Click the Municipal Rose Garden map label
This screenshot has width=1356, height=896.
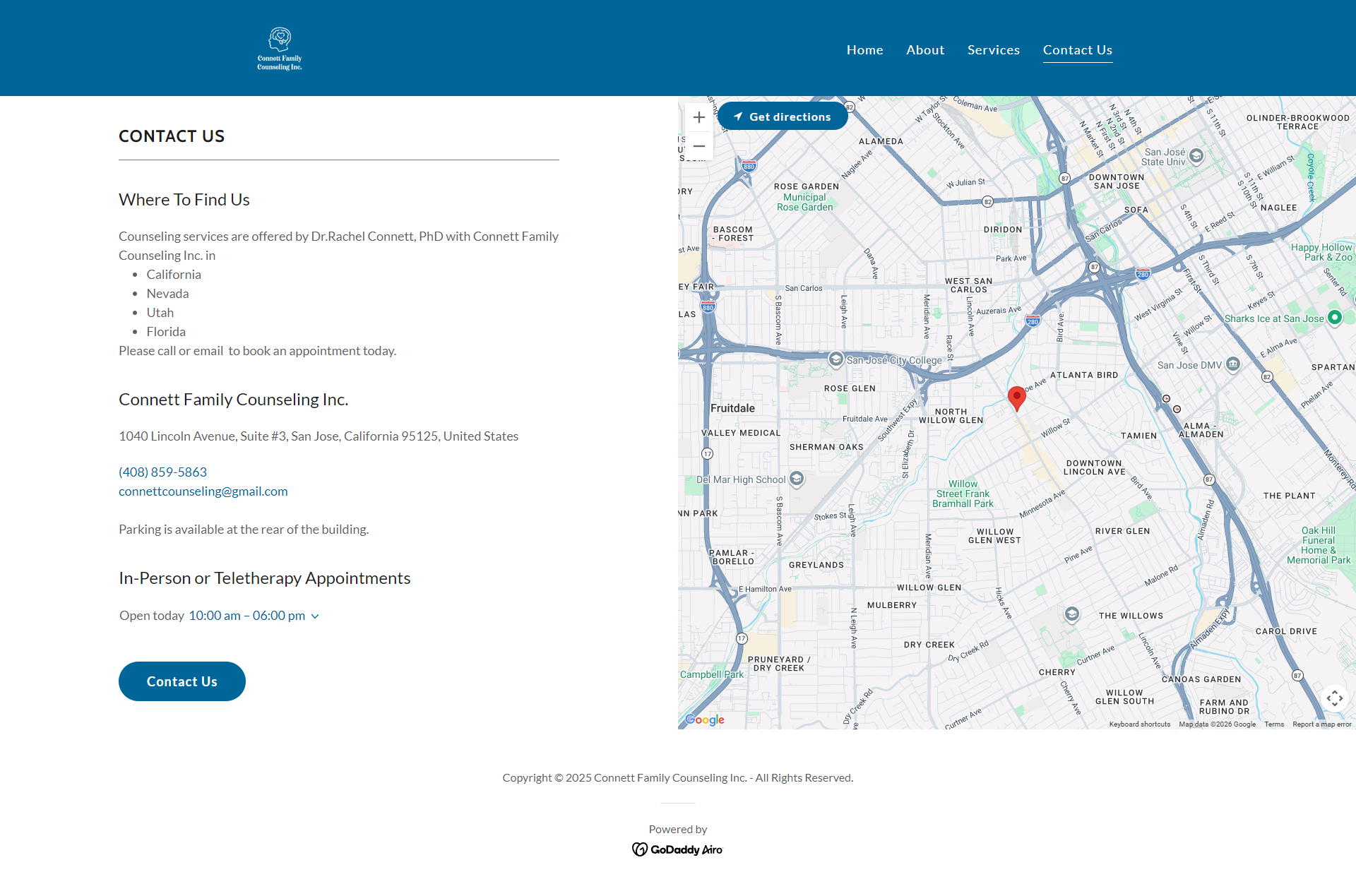pyautogui.click(x=805, y=203)
